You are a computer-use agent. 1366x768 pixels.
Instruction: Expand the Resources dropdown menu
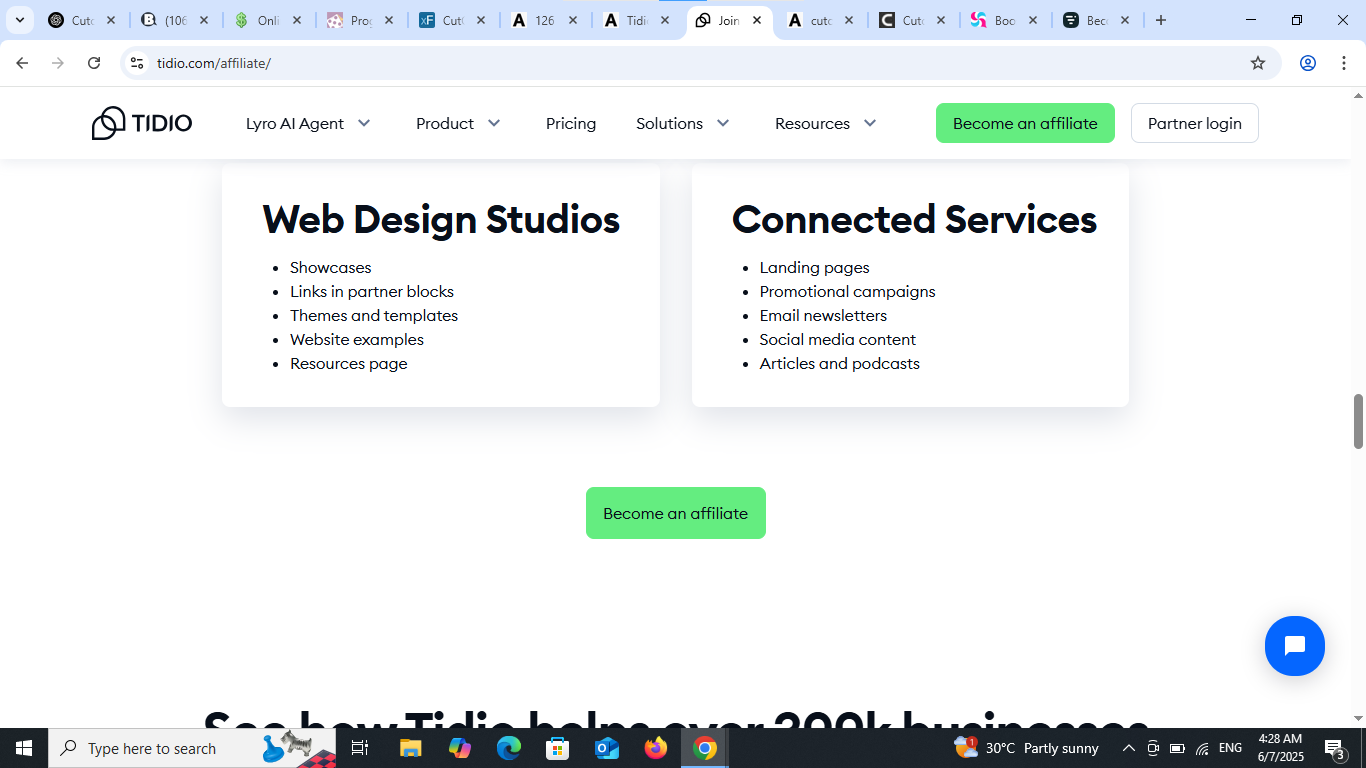pyautogui.click(x=826, y=123)
